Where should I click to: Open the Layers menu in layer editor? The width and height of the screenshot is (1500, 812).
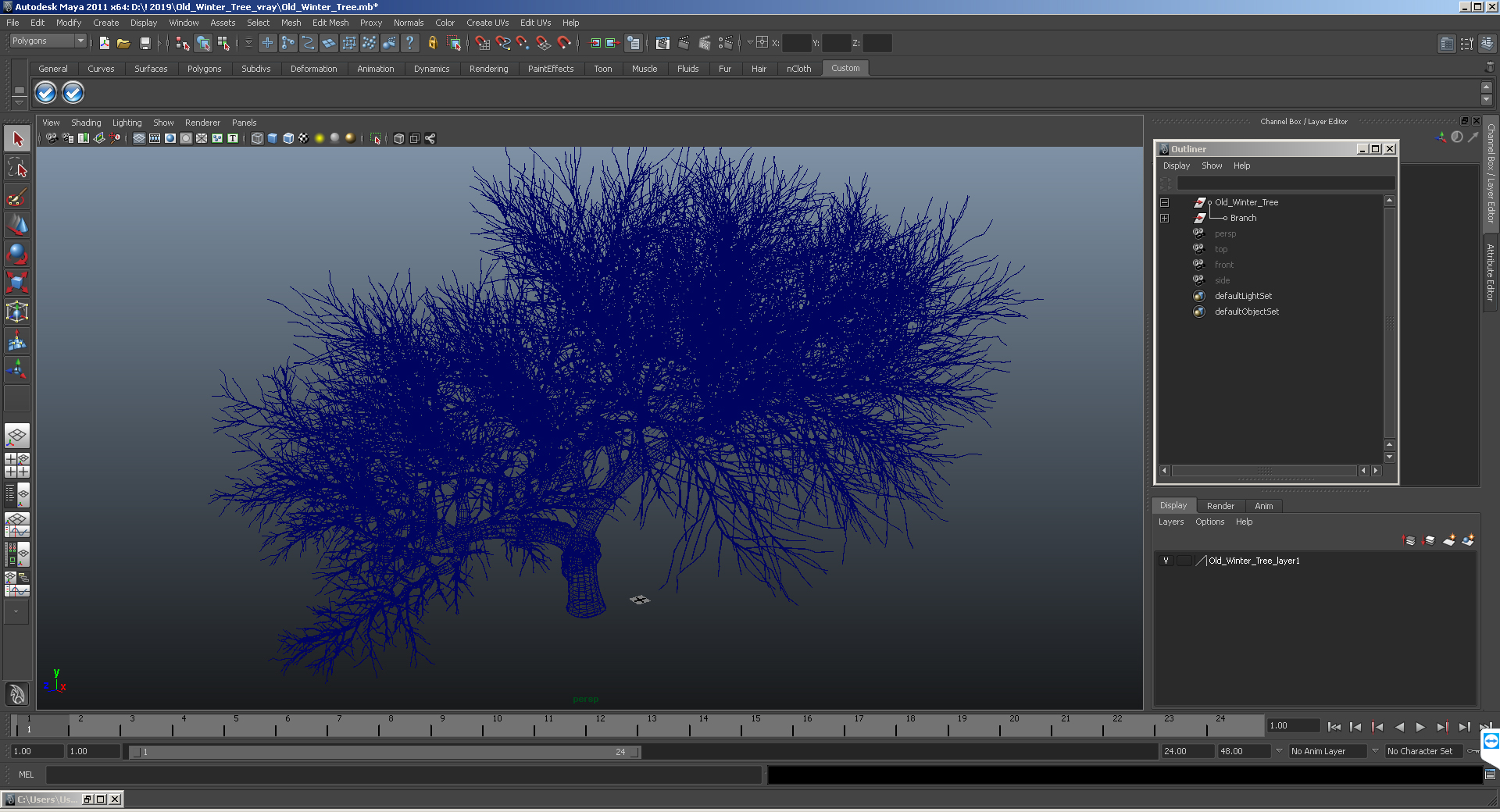point(1170,522)
